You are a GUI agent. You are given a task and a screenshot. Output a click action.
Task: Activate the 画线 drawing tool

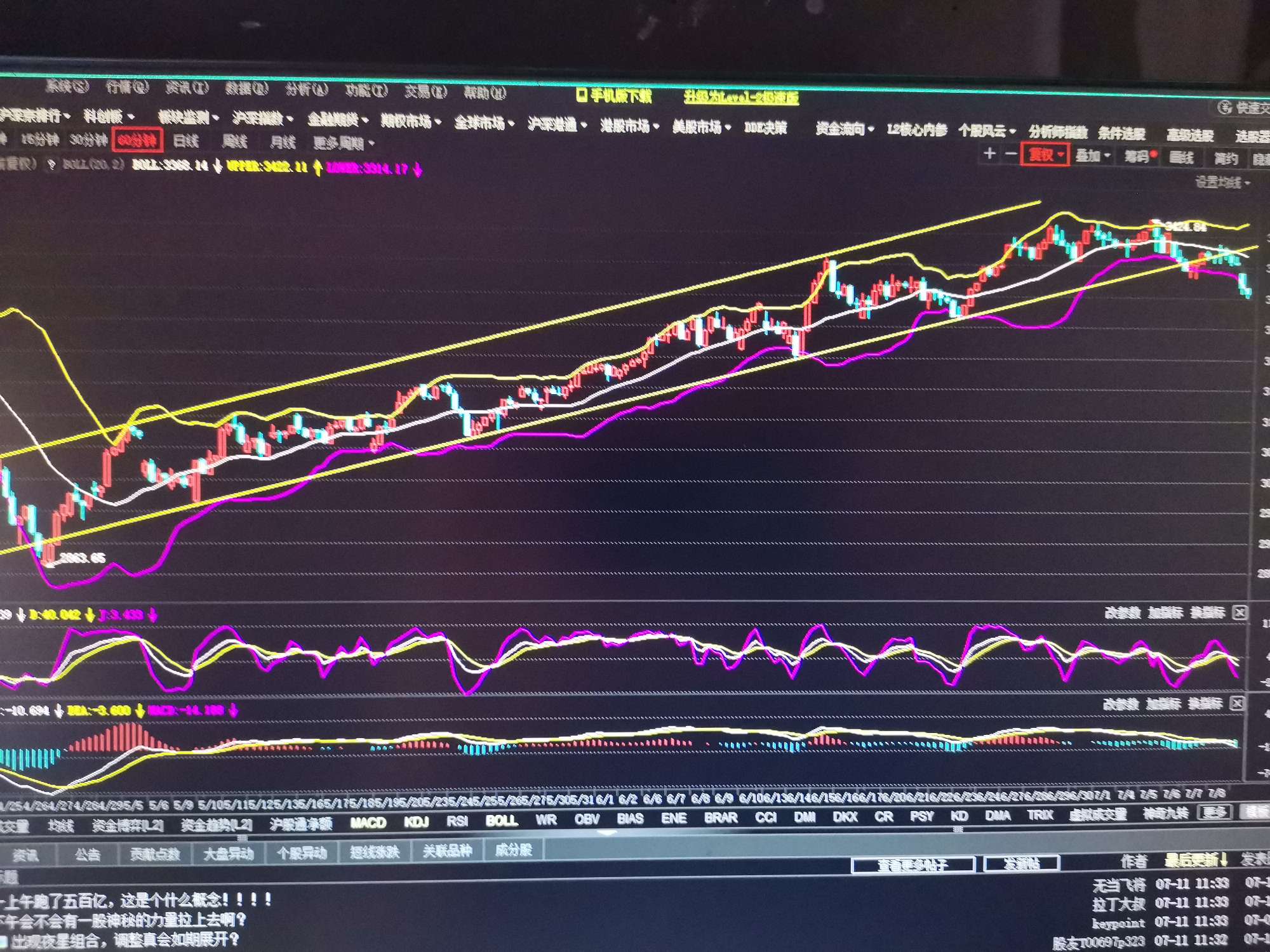pos(1182,157)
